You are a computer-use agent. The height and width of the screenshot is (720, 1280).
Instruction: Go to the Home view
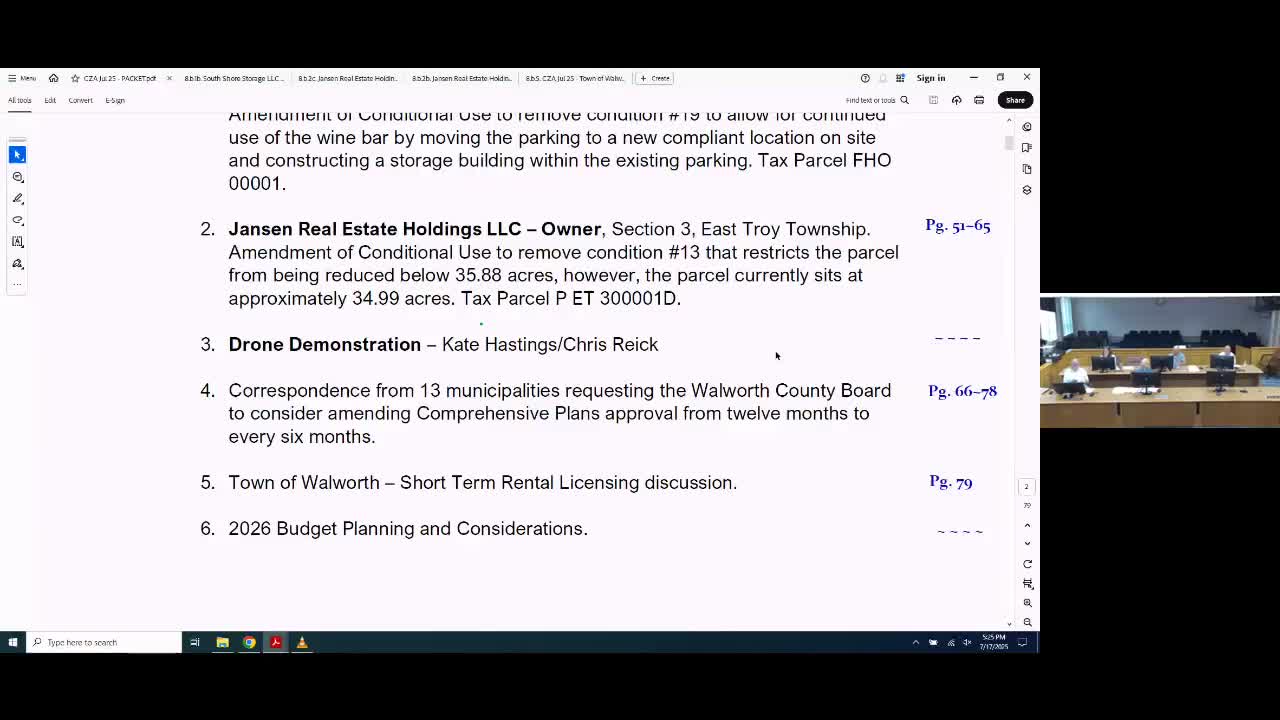click(53, 78)
